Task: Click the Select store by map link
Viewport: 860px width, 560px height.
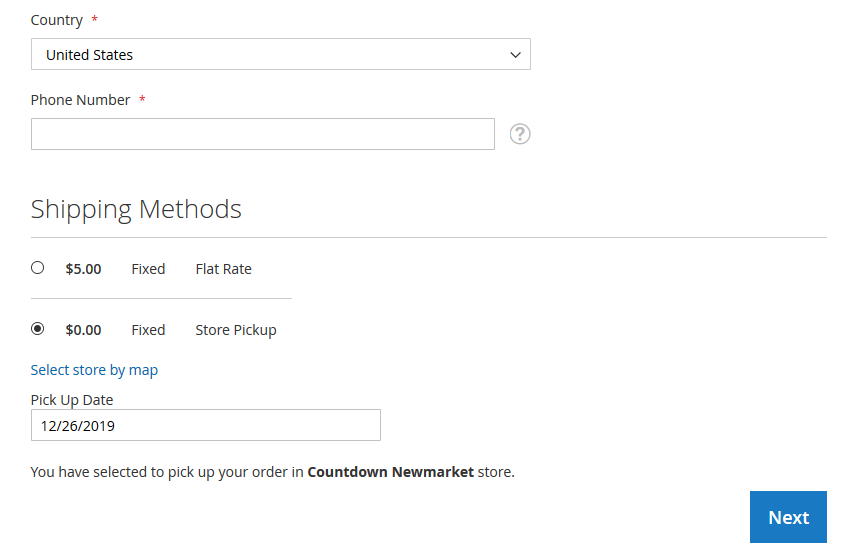Action: coord(94,370)
